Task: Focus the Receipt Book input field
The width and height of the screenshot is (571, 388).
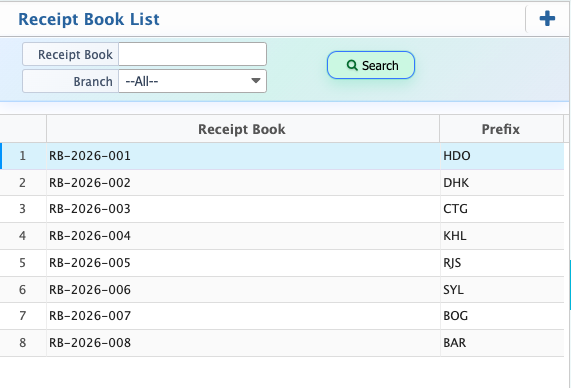Action: [192, 54]
